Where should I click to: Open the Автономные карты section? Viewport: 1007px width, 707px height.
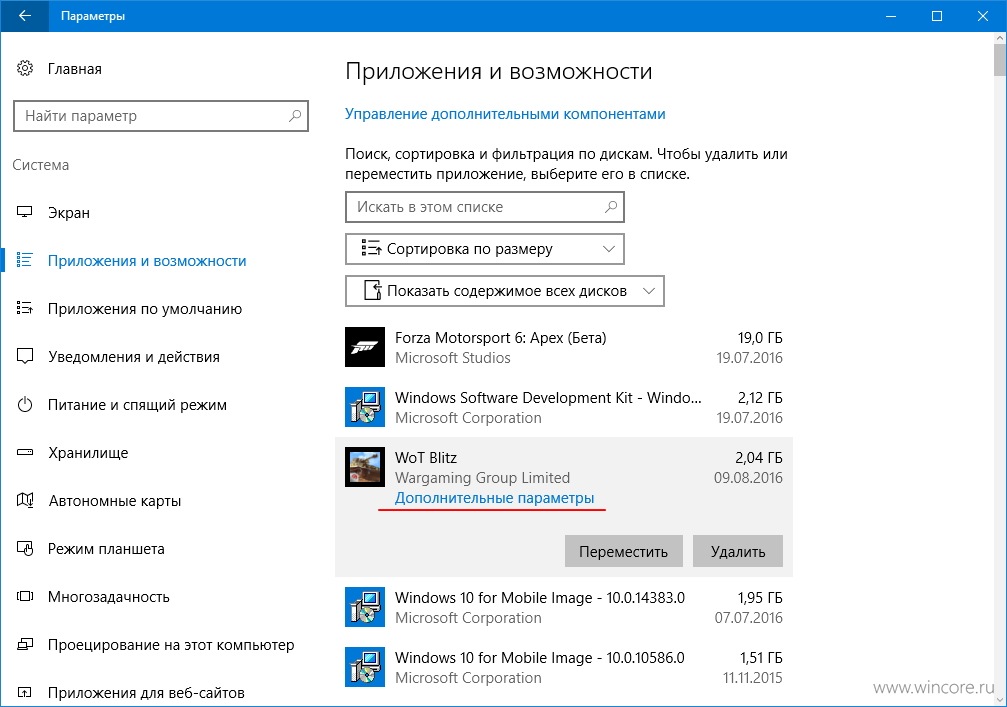coord(114,501)
